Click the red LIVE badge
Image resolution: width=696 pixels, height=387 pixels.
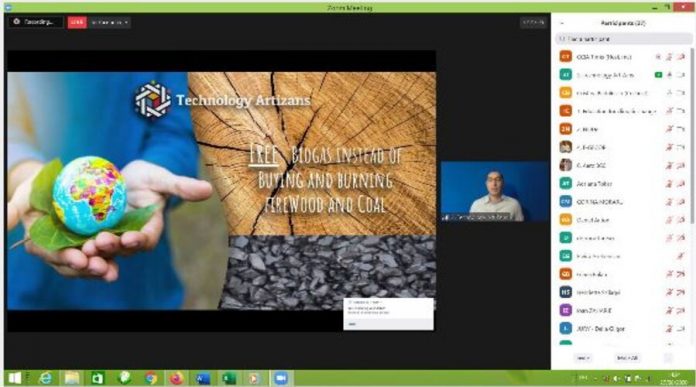(x=77, y=22)
